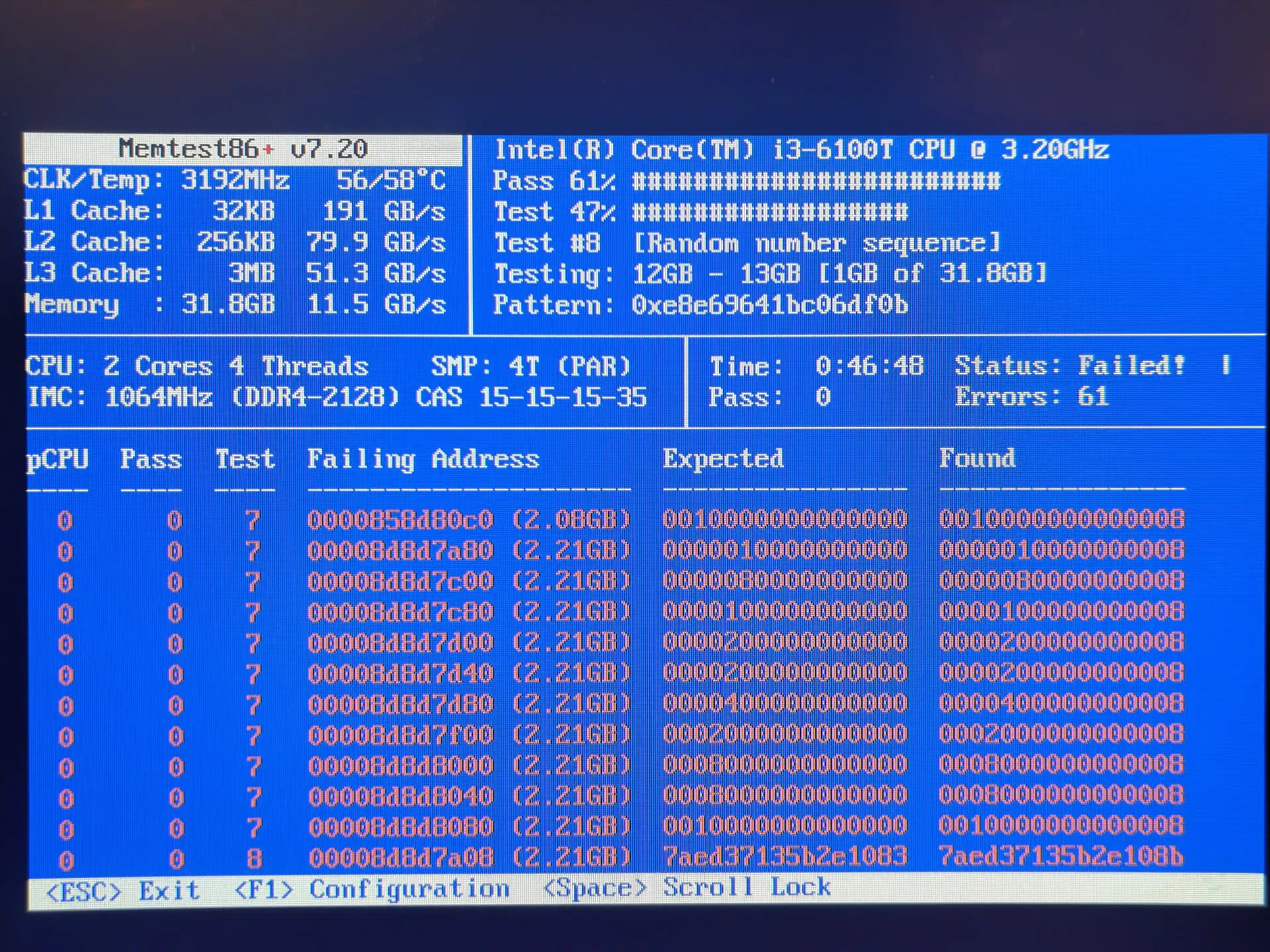Click the IMC DDR4-2128 timing line
This screenshot has height=952, width=1270.
[x=337, y=397]
